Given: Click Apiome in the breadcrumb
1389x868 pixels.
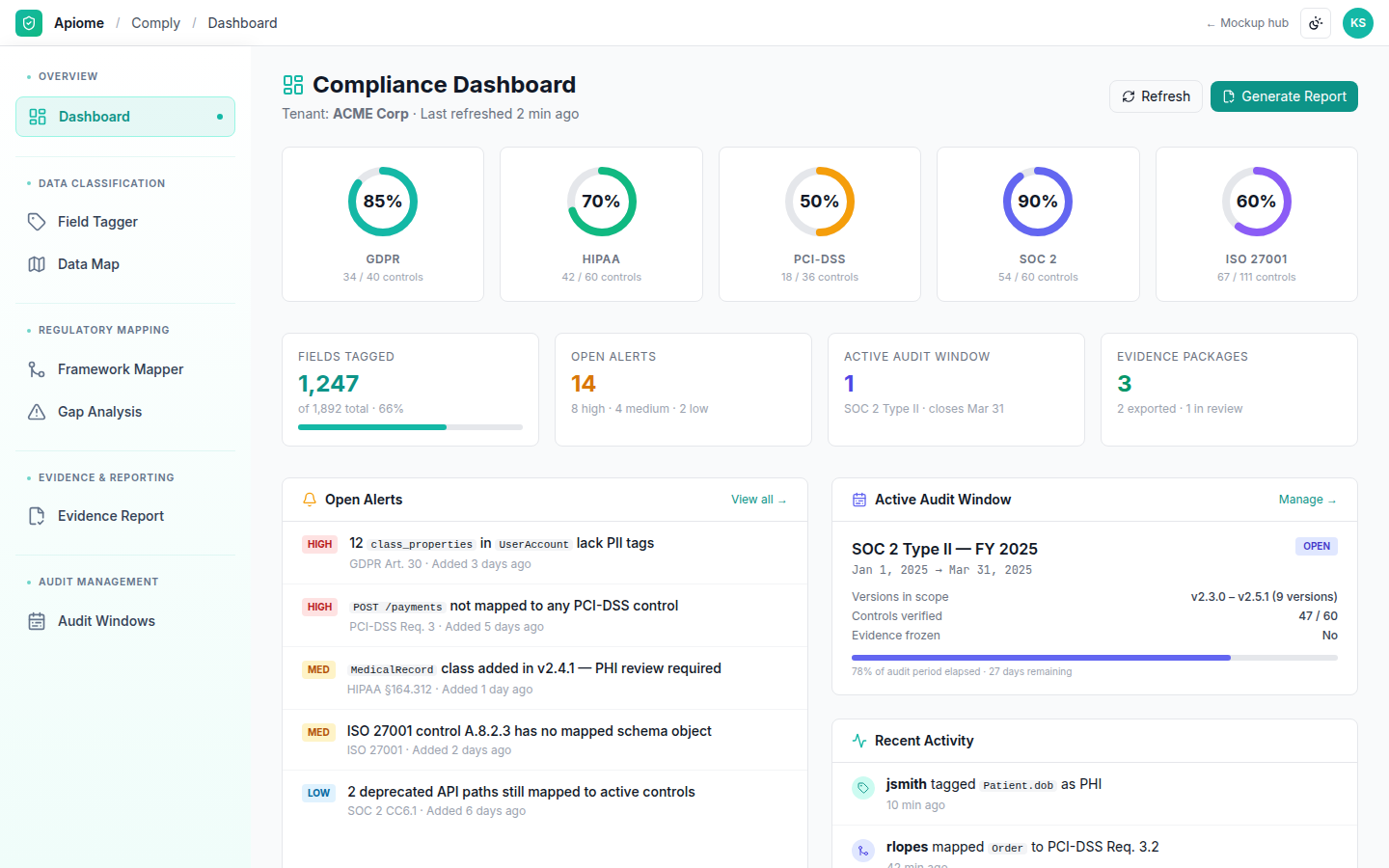Looking at the screenshot, I should click(x=79, y=23).
